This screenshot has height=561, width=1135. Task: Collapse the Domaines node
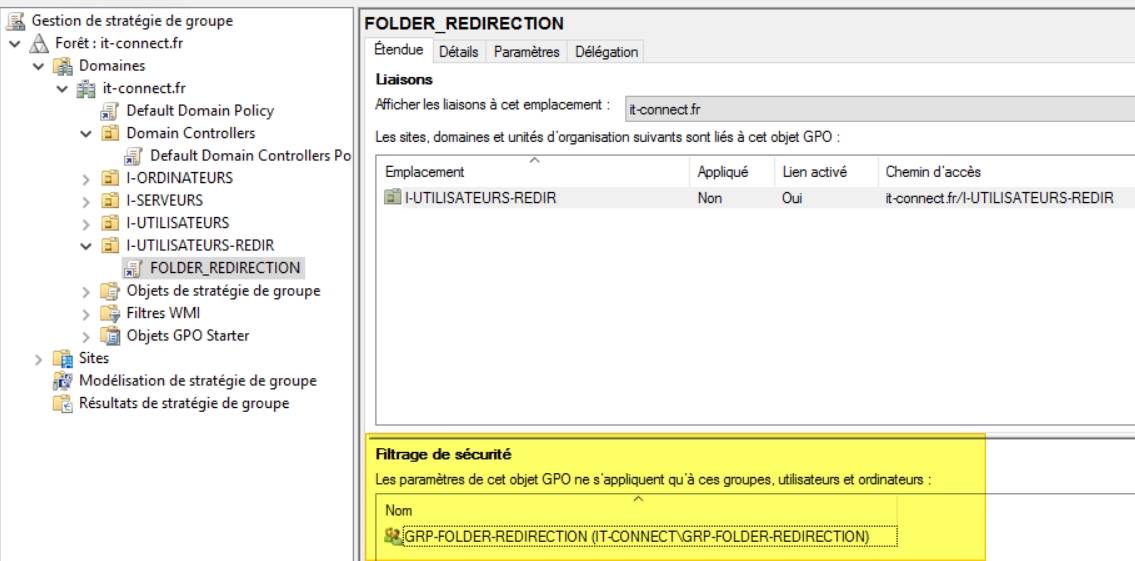point(39,66)
